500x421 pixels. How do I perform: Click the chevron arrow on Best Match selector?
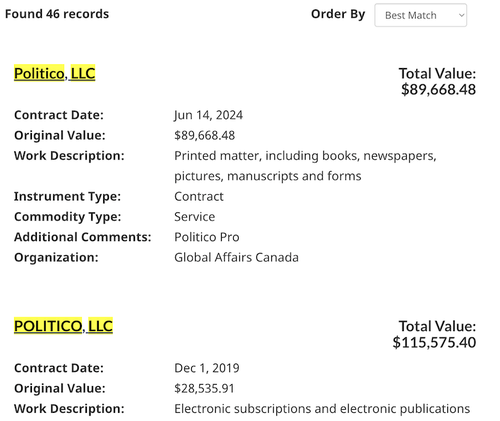pyautogui.click(x=461, y=15)
